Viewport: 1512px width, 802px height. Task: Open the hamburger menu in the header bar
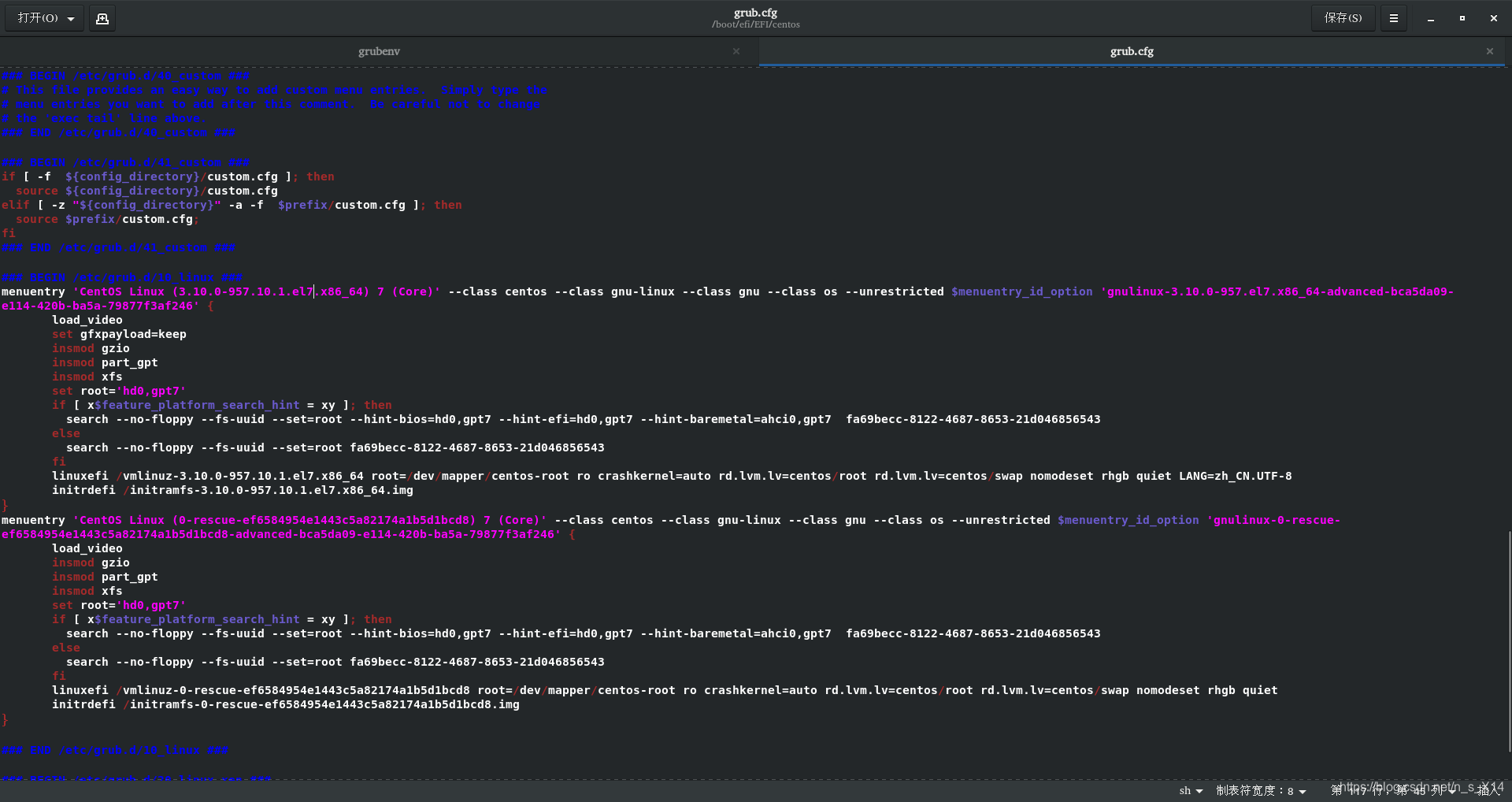1394,18
